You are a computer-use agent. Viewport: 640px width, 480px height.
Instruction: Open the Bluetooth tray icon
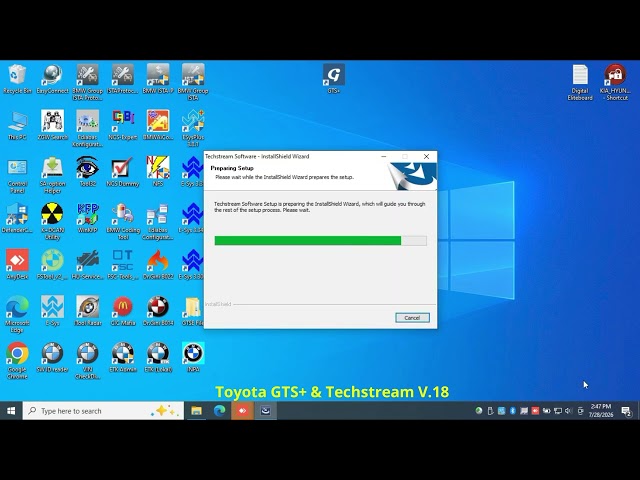pyautogui.click(x=513, y=411)
